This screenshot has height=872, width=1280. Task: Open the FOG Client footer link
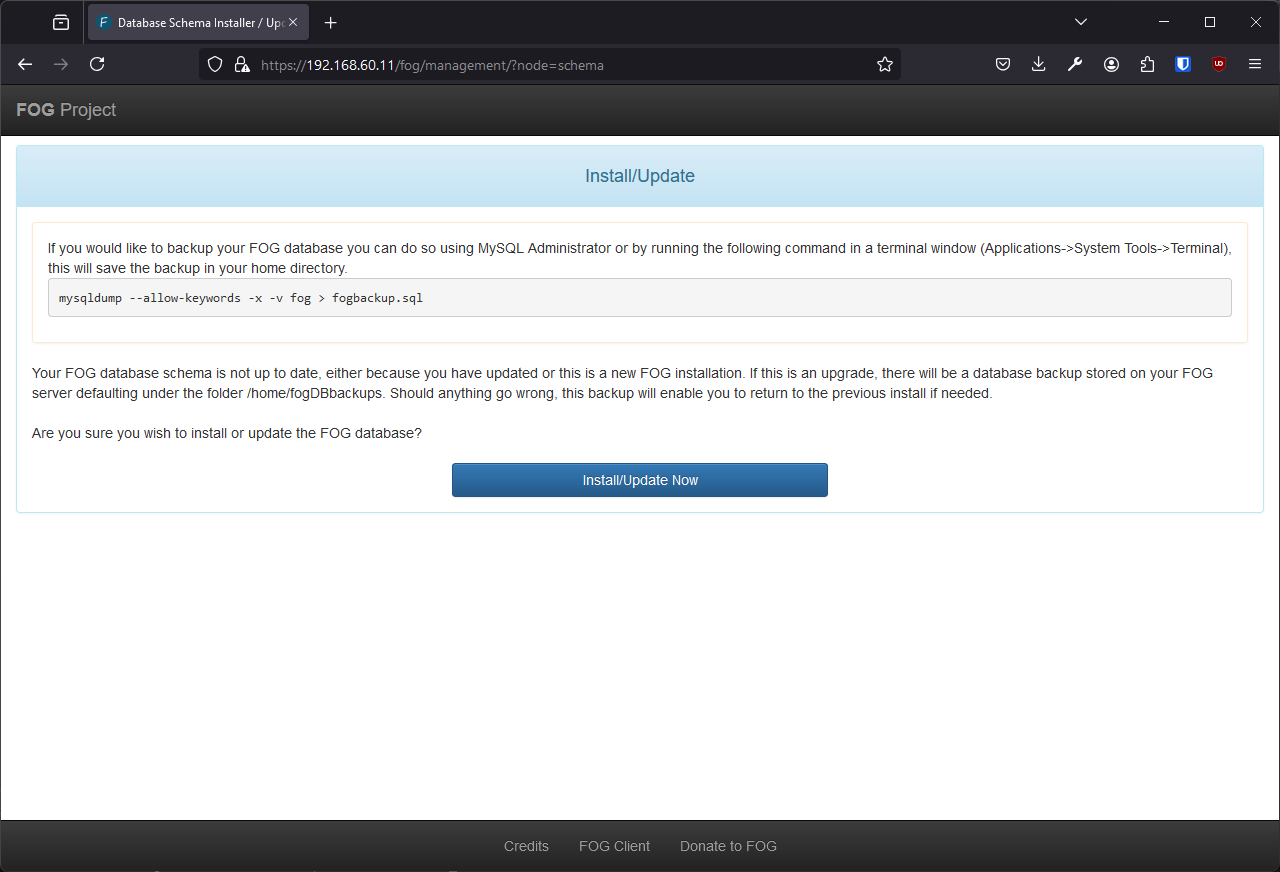pos(614,846)
